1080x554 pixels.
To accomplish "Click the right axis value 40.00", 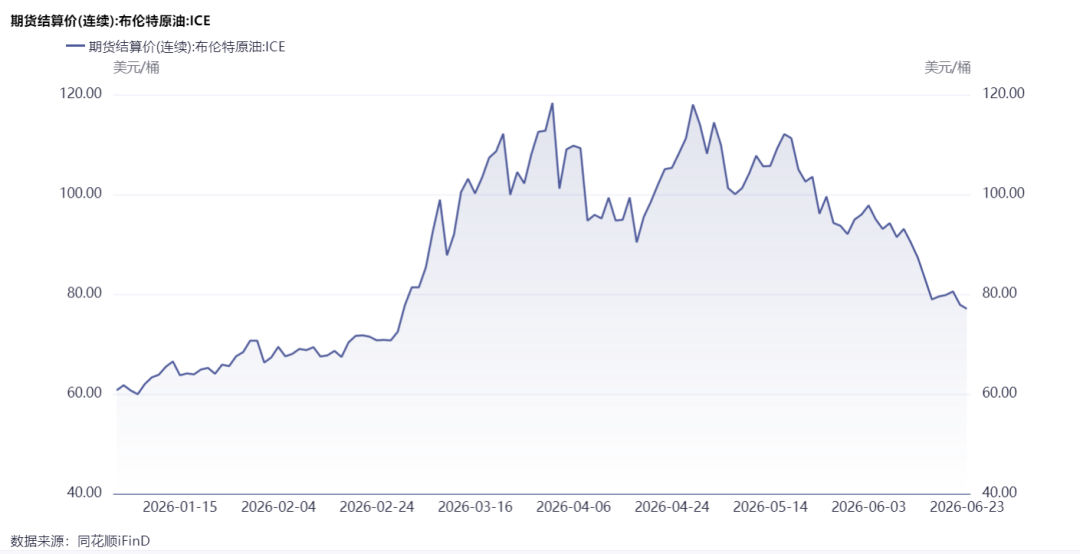I will click(x=997, y=493).
